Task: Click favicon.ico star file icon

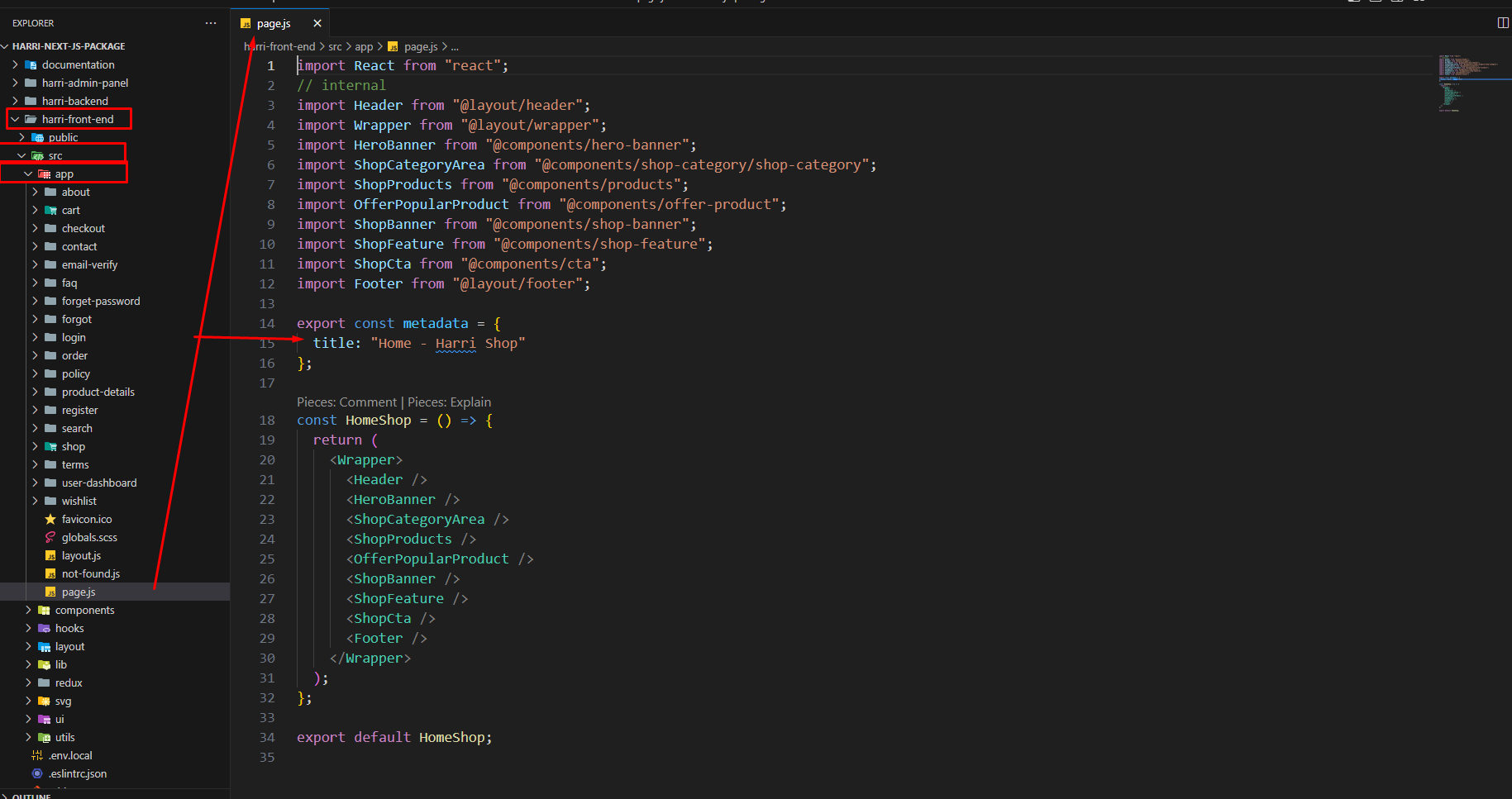Action: click(x=50, y=519)
